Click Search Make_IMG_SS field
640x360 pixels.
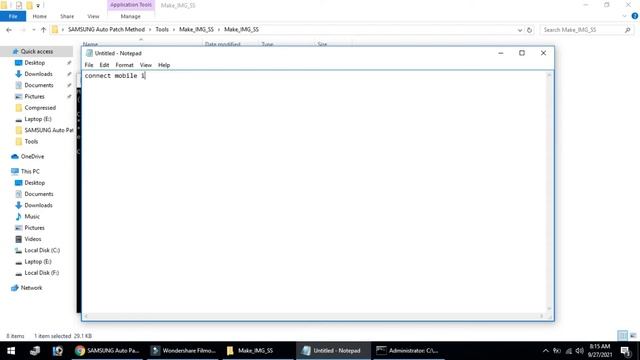[586, 30]
